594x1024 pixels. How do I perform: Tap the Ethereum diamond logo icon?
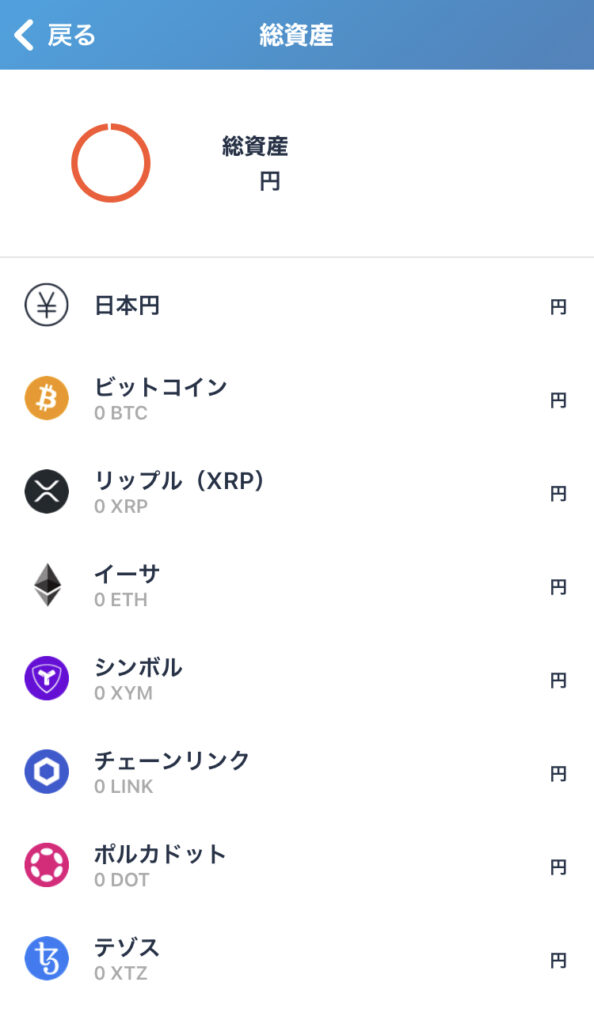coord(47,585)
